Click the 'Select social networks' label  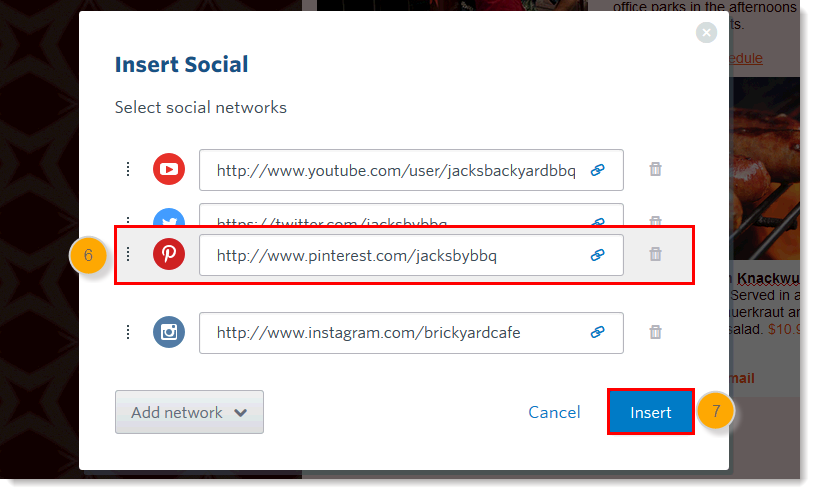(201, 107)
